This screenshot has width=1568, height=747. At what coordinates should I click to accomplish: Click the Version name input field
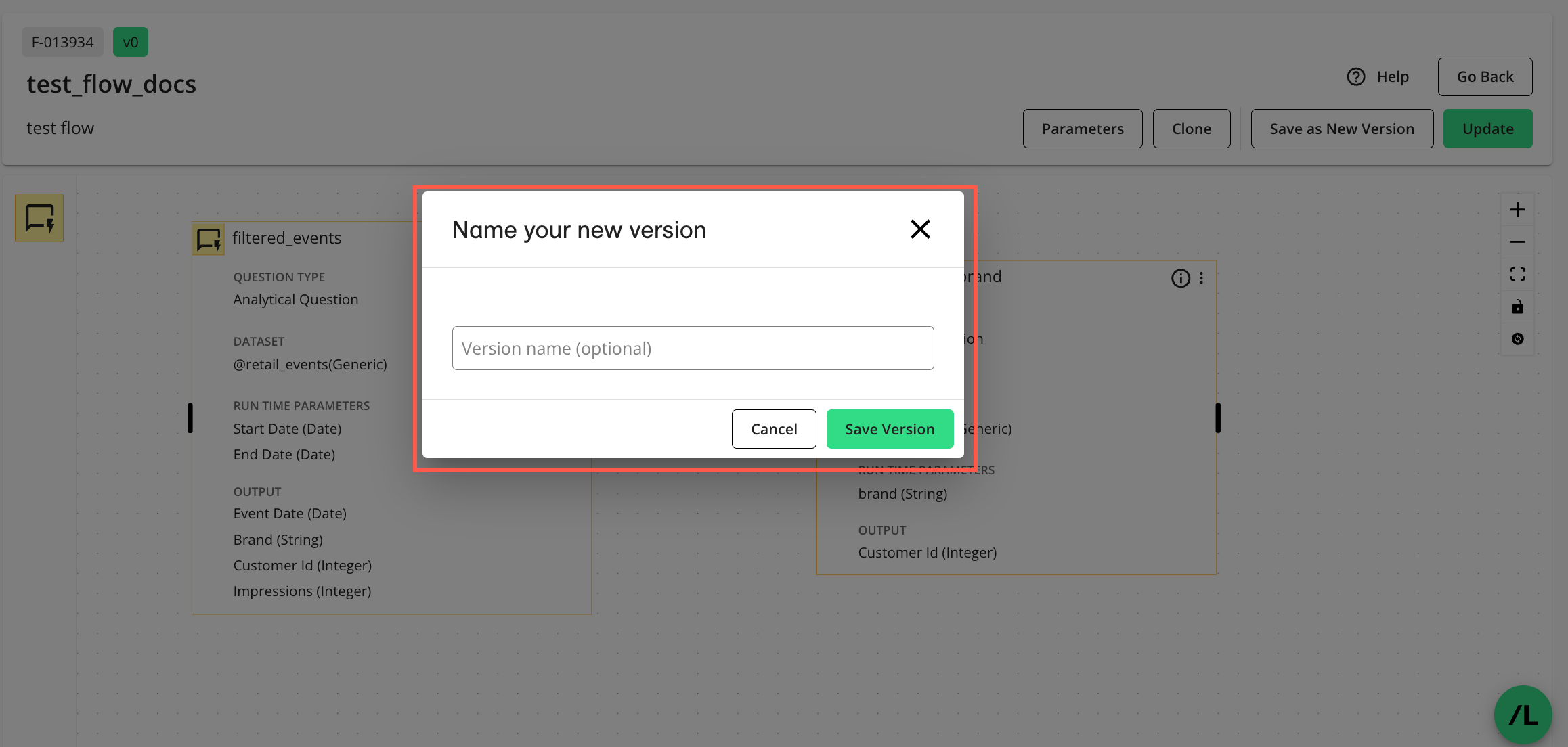coord(693,348)
